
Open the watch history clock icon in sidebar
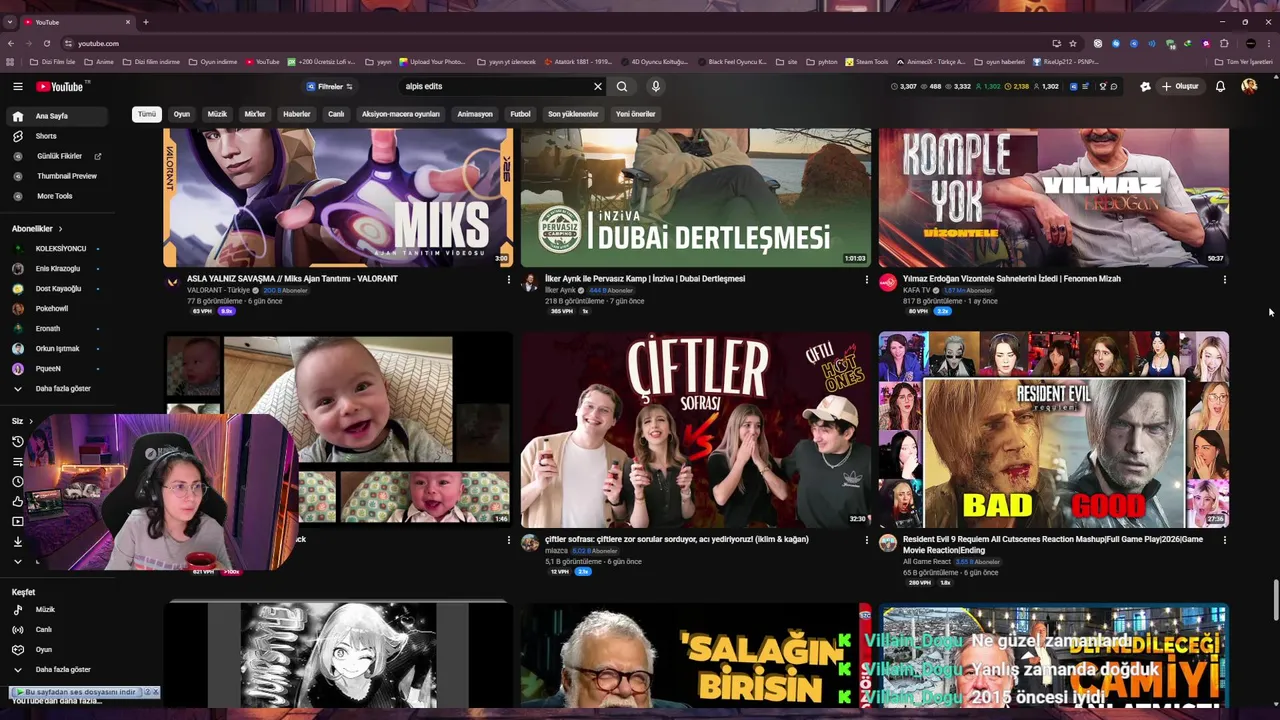coord(17,442)
